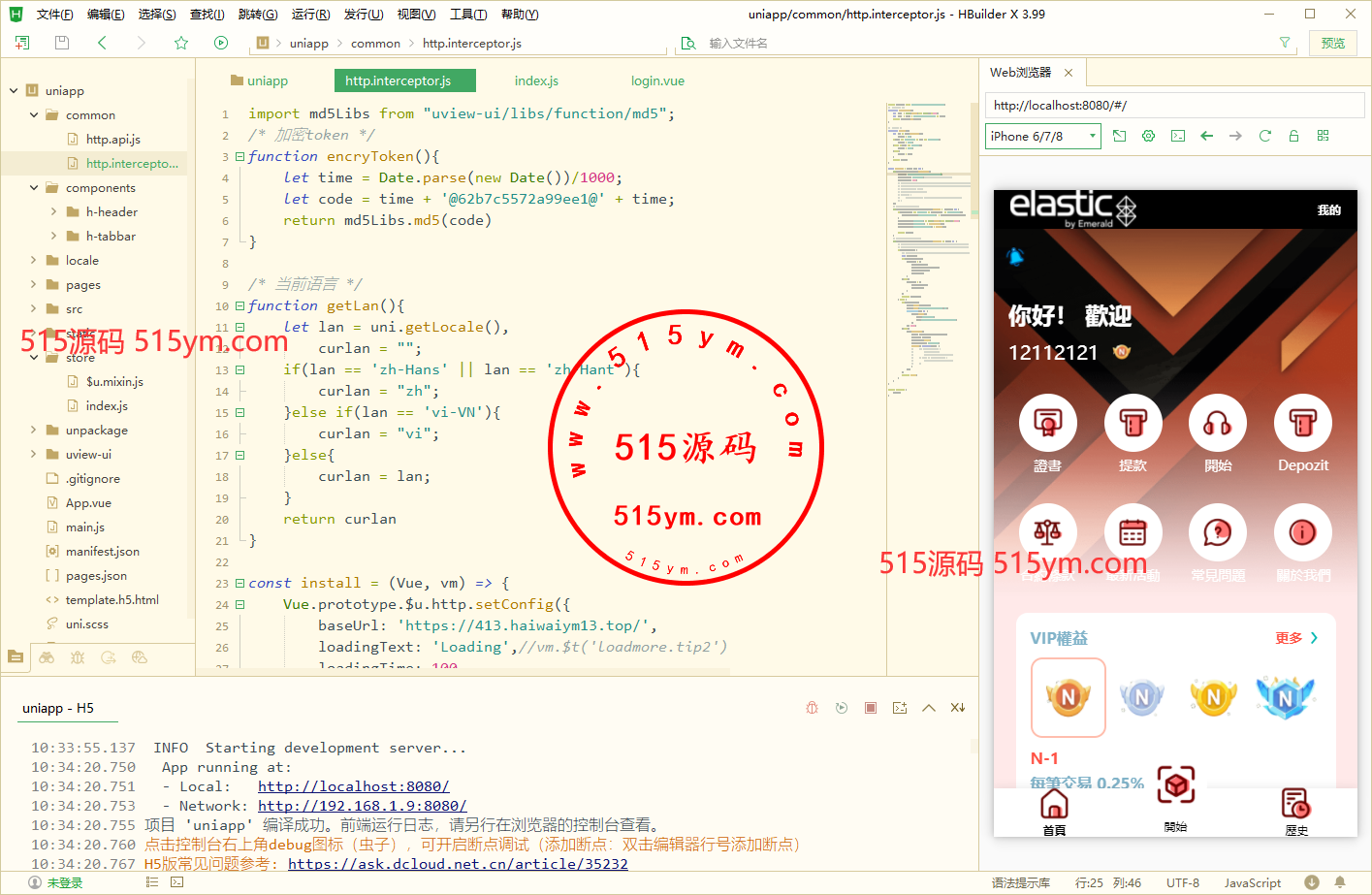Click the bookmark star icon in toolbar
The height and width of the screenshot is (895, 1372).
coord(181,43)
